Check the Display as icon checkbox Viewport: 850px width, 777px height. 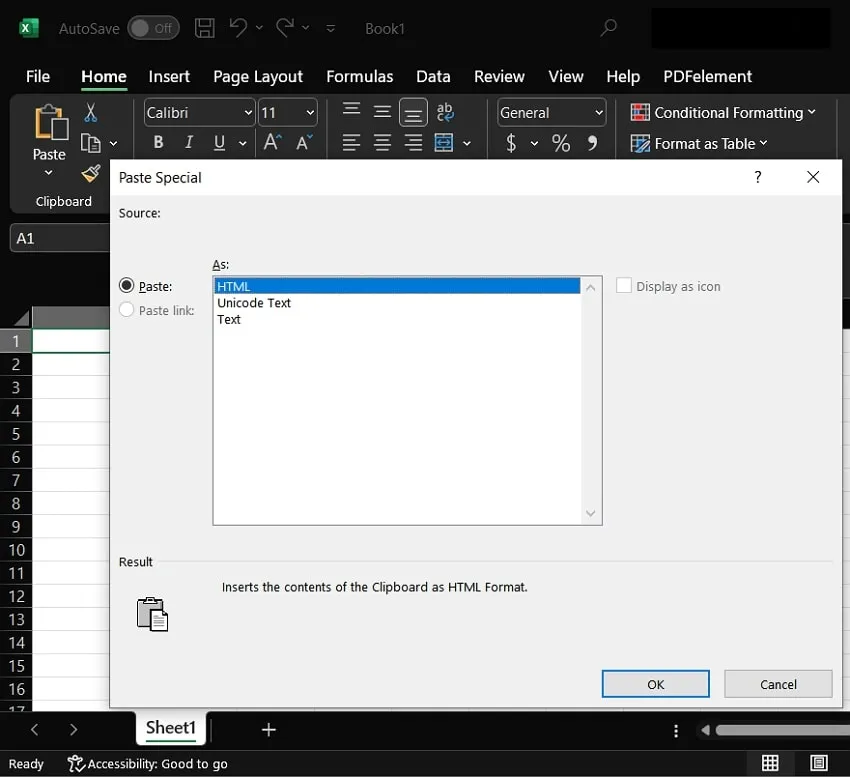(x=624, y=286)
